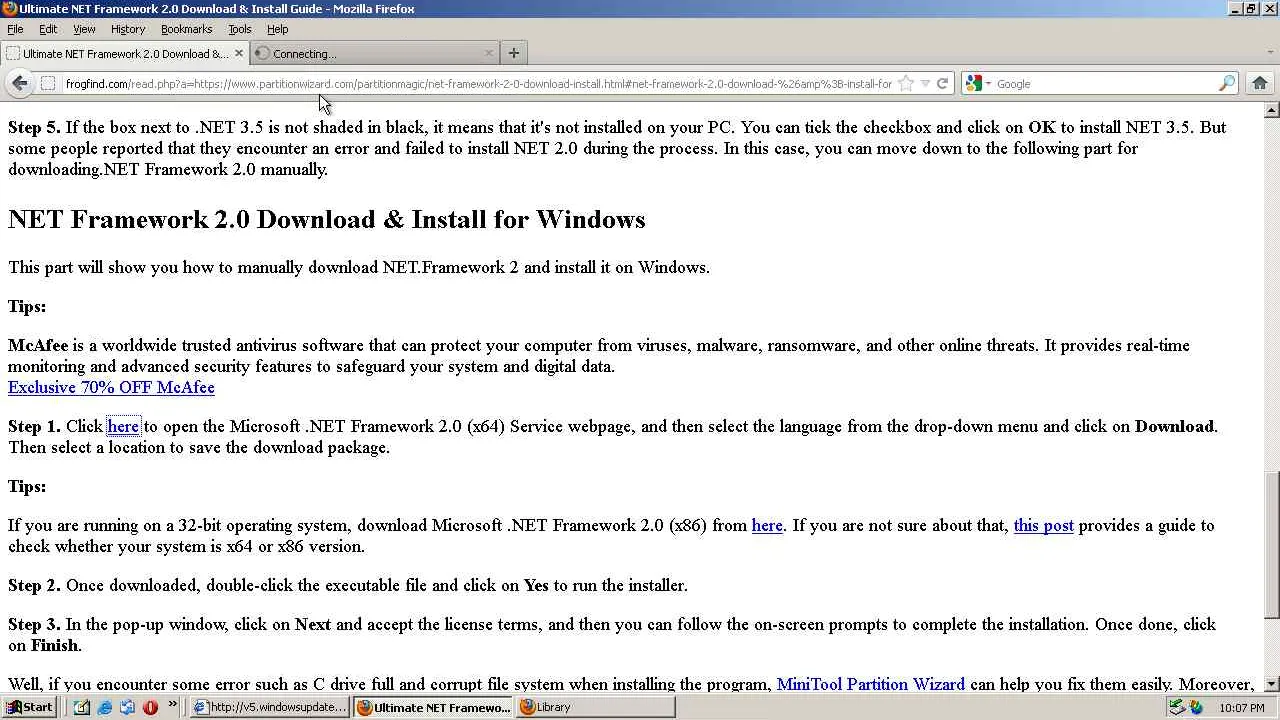Click the vertical scrollbar thumb
Screen dimensions: 1280x720
[x=1272, y=545]
